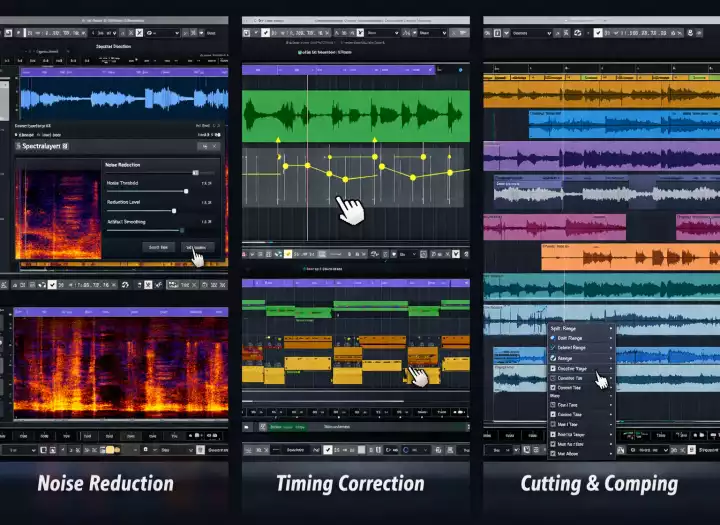Select the blue waveform clip in Noise Reduction window
The width and height of the screenshot is (720, 525).
point(124,99)
